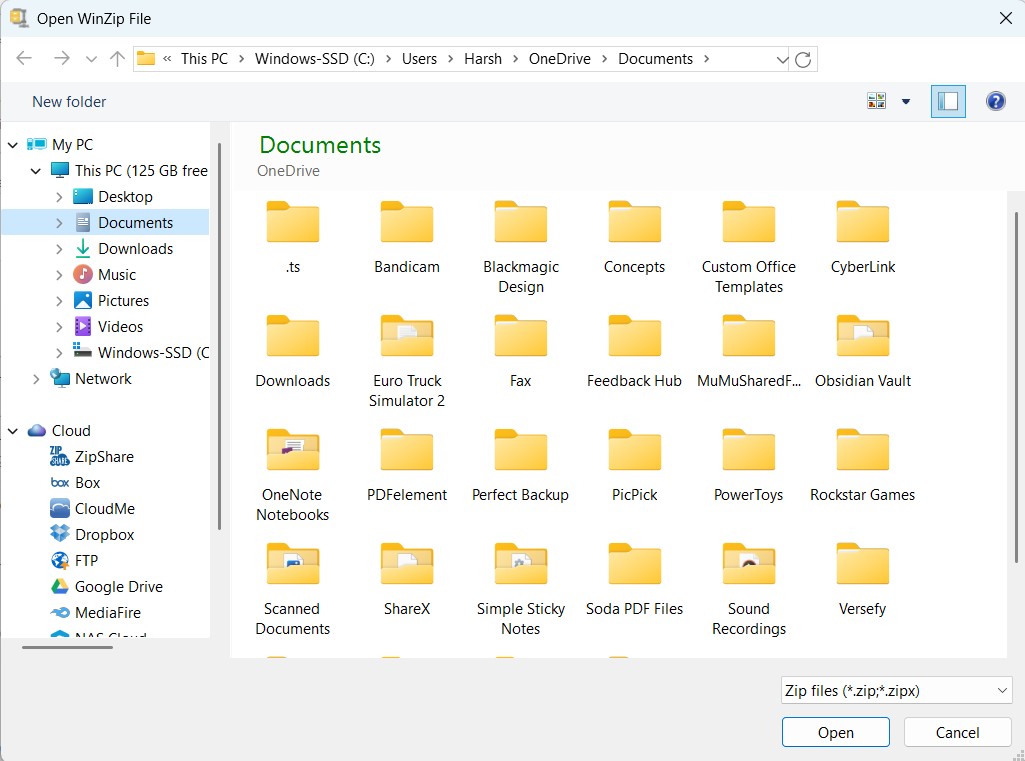
Task: Click the Cancel button
Action: [x=957, y=732]
